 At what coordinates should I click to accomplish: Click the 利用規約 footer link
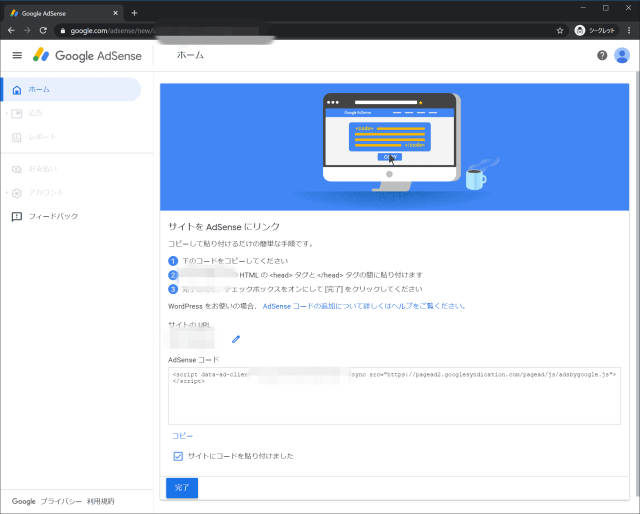tap(100, 501)
